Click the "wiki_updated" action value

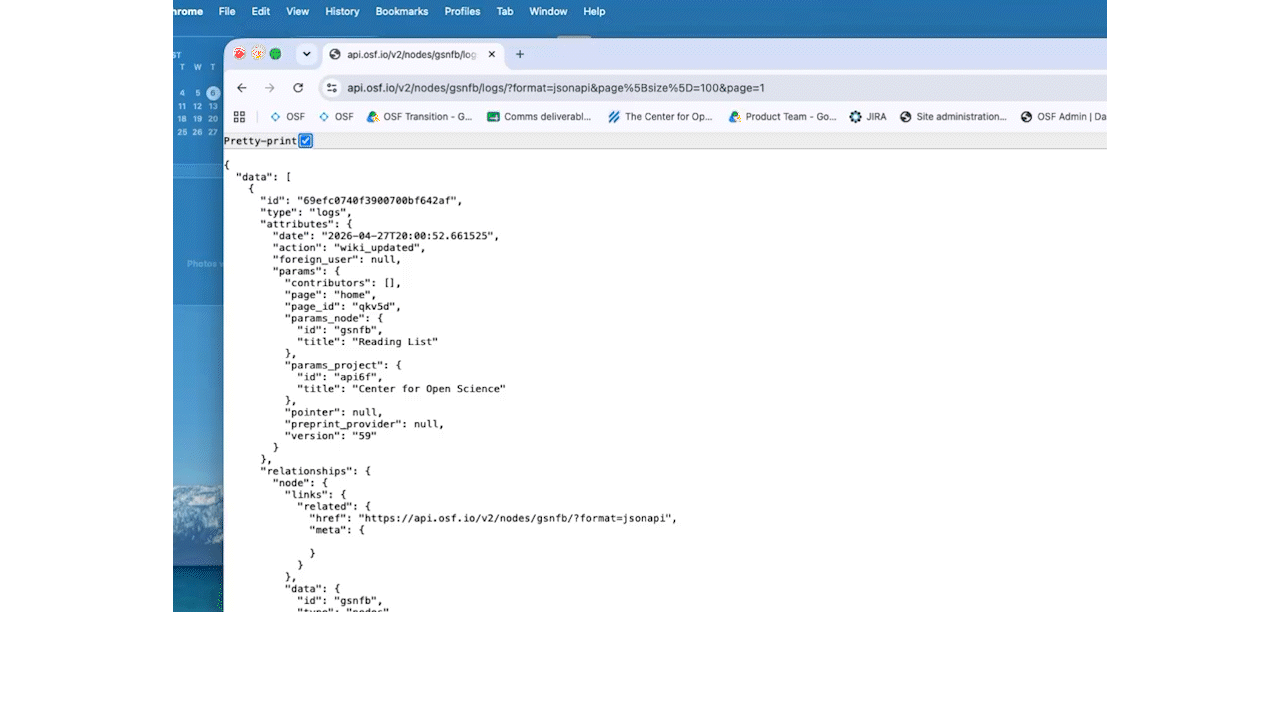pos(377,248)
